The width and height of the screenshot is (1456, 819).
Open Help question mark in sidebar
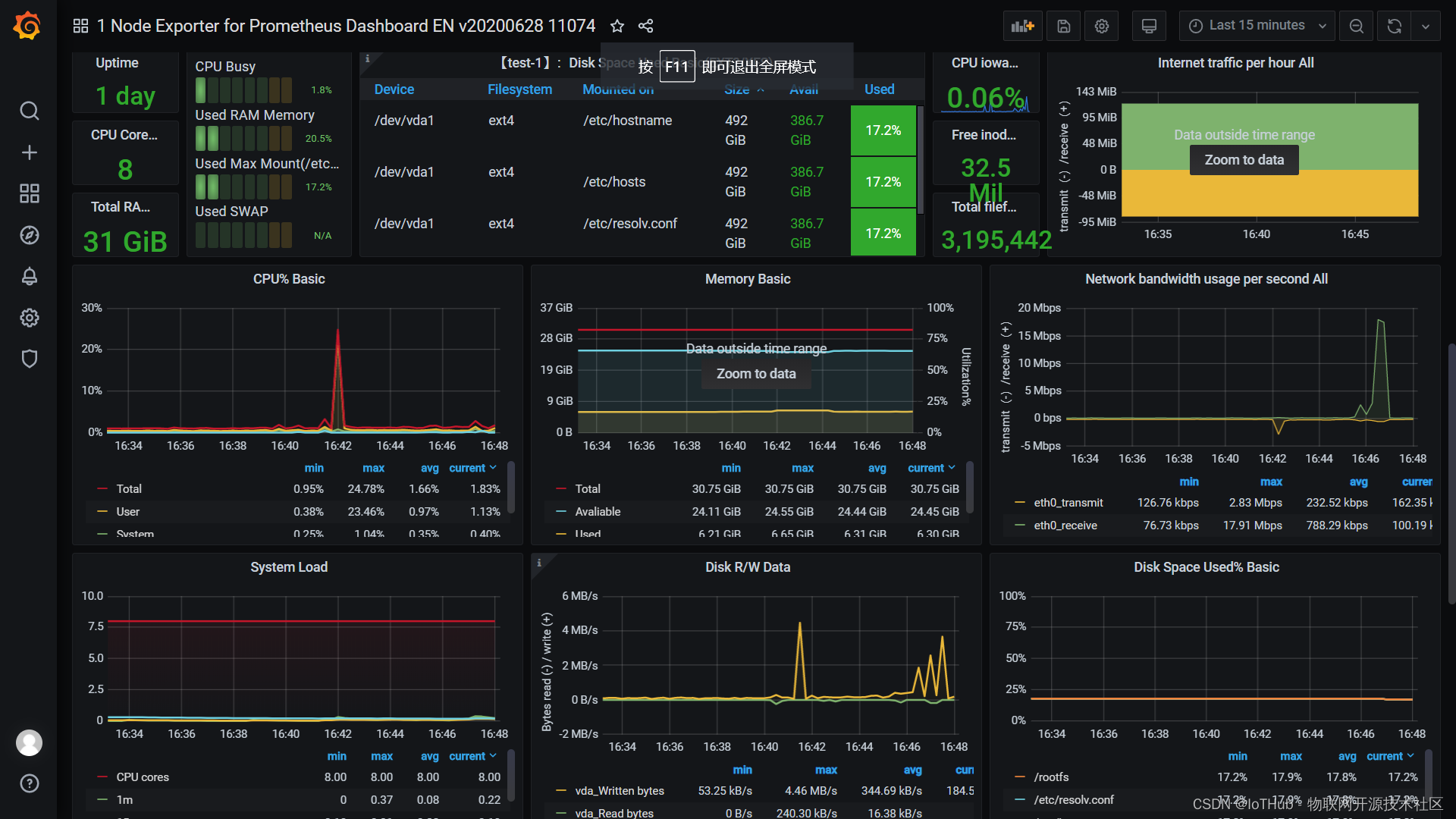[x=29, y=783]
